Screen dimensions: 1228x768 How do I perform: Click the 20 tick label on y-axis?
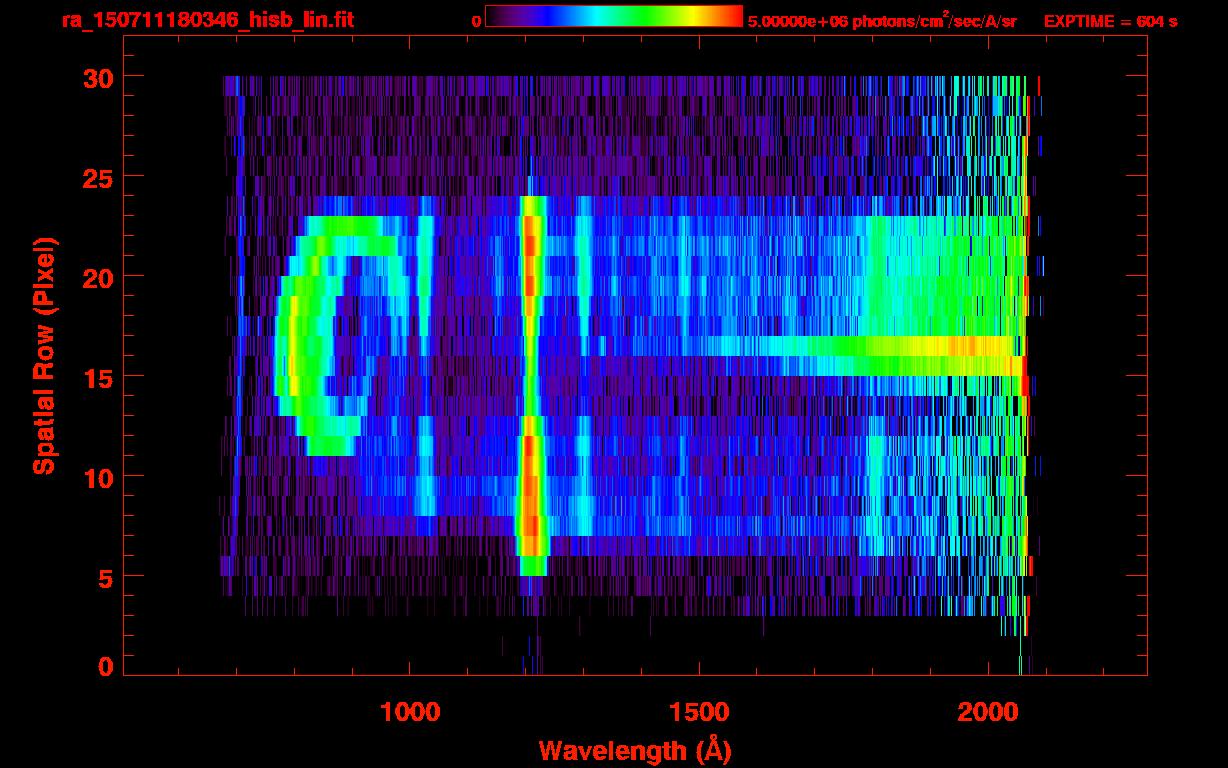97,277
